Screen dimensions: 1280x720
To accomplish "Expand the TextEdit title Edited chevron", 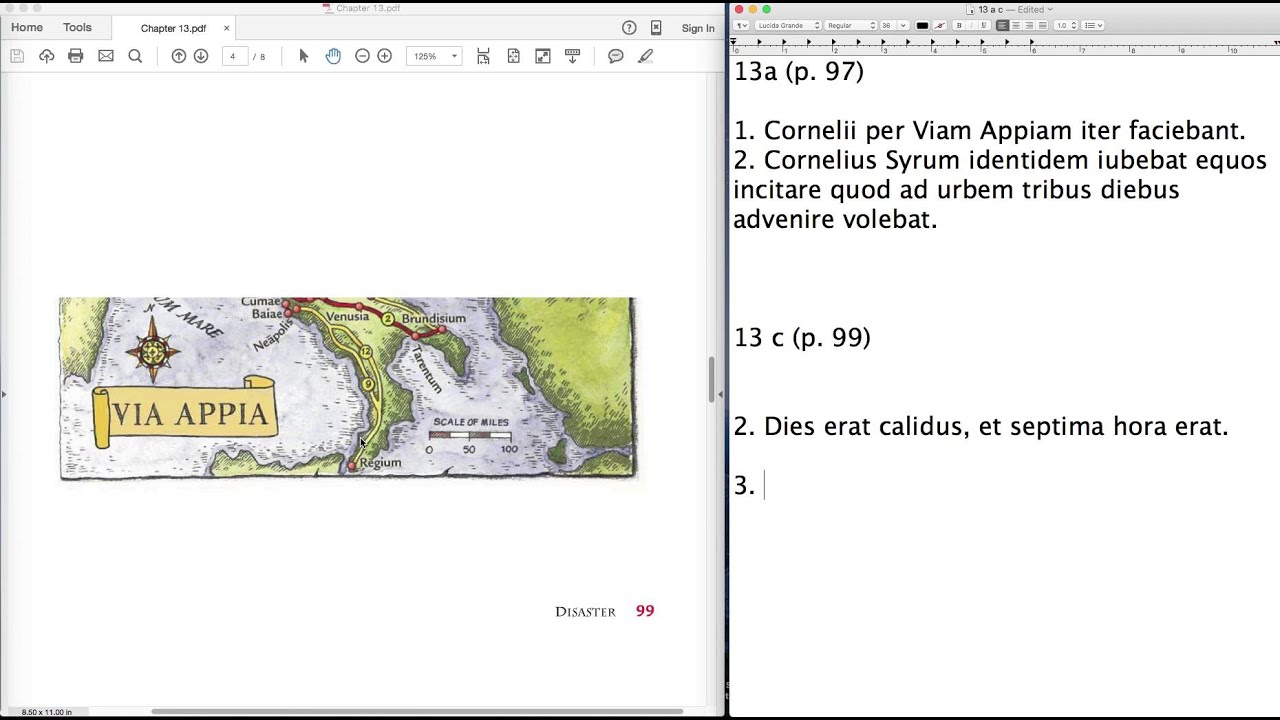I will click(x=1049, y=9).
